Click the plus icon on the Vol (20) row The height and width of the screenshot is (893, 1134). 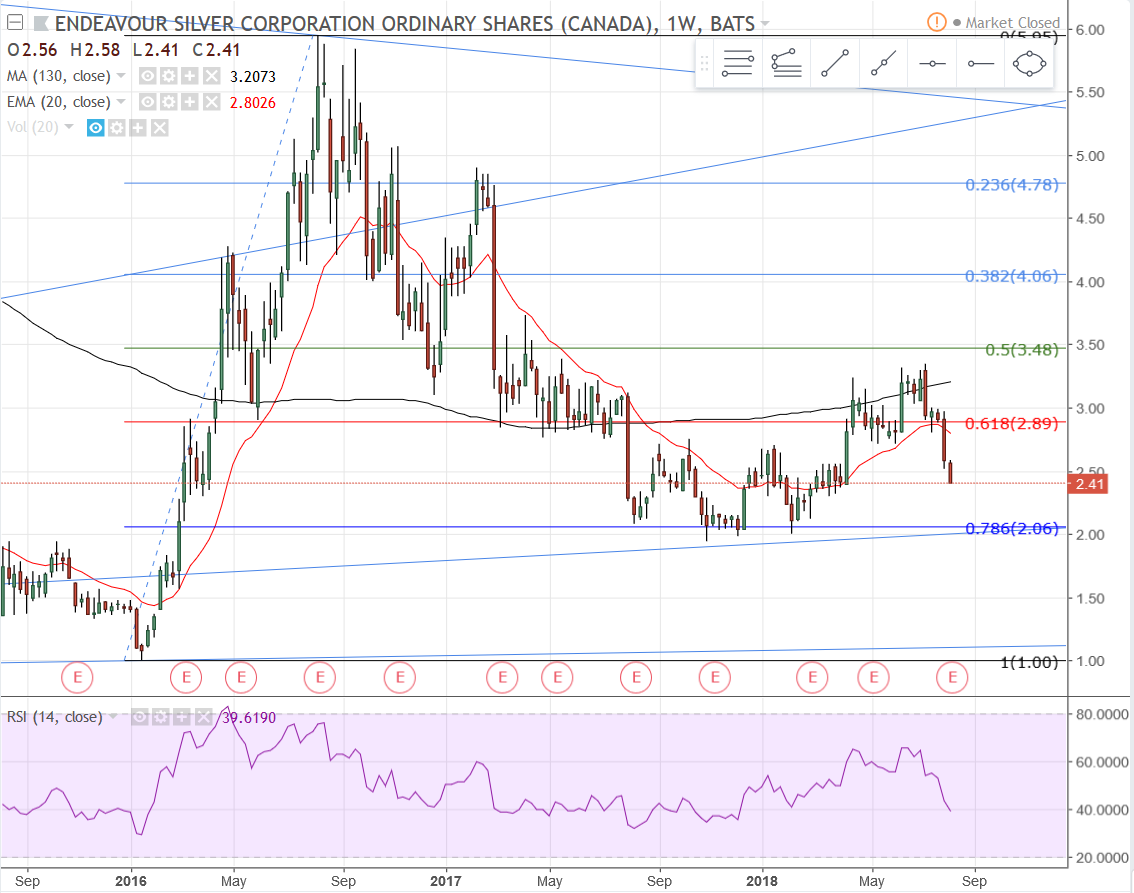pos(138,128)
